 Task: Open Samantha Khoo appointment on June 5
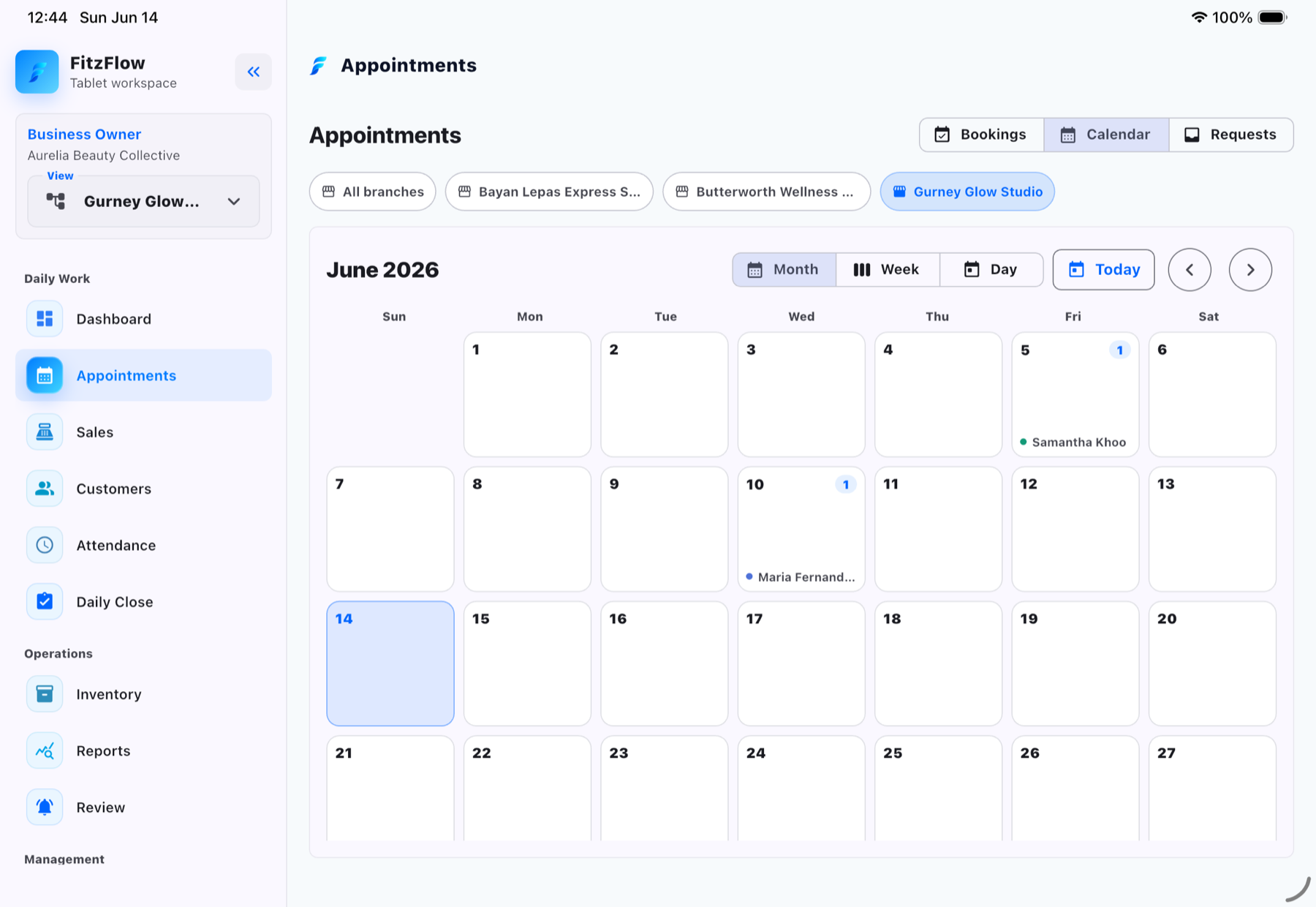click(1073, 443)
